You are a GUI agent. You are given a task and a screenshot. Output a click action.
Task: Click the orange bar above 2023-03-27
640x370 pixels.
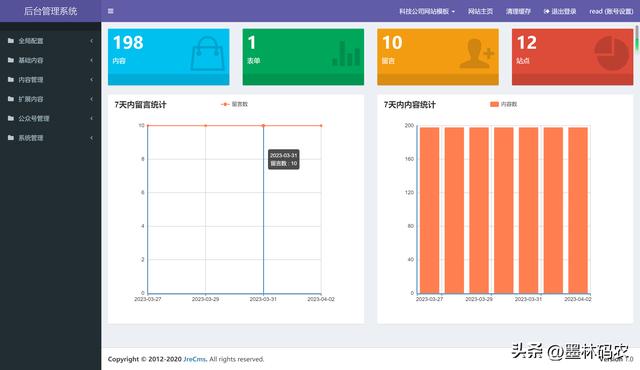pyautogui.click(x=429, y=210)
